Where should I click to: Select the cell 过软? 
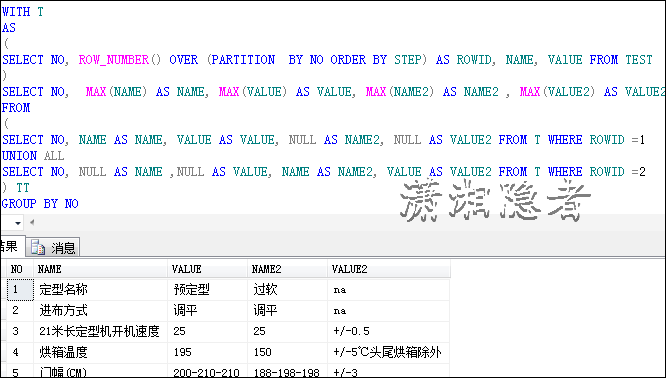click(288, 290)
